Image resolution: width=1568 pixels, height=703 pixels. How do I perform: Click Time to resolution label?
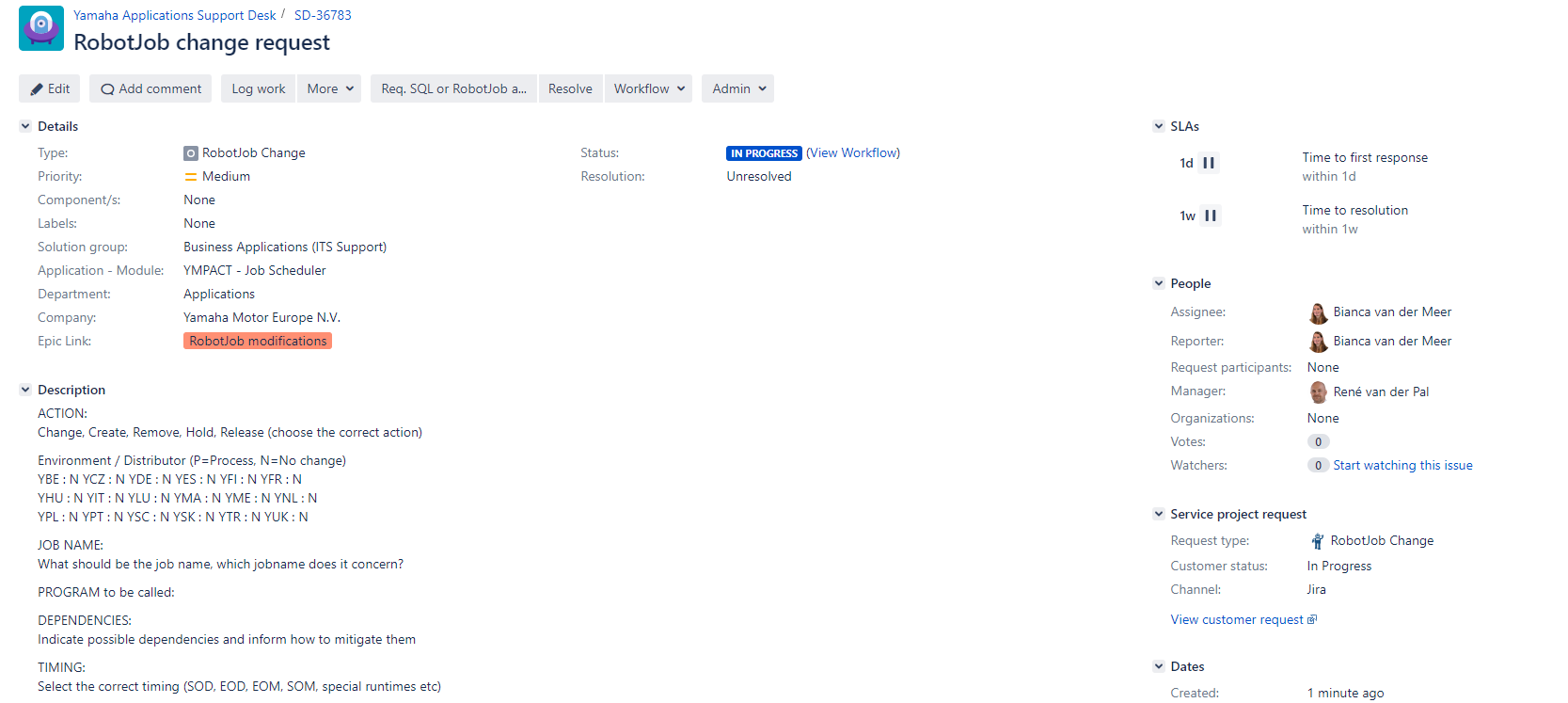click(x=1355, y=210)
